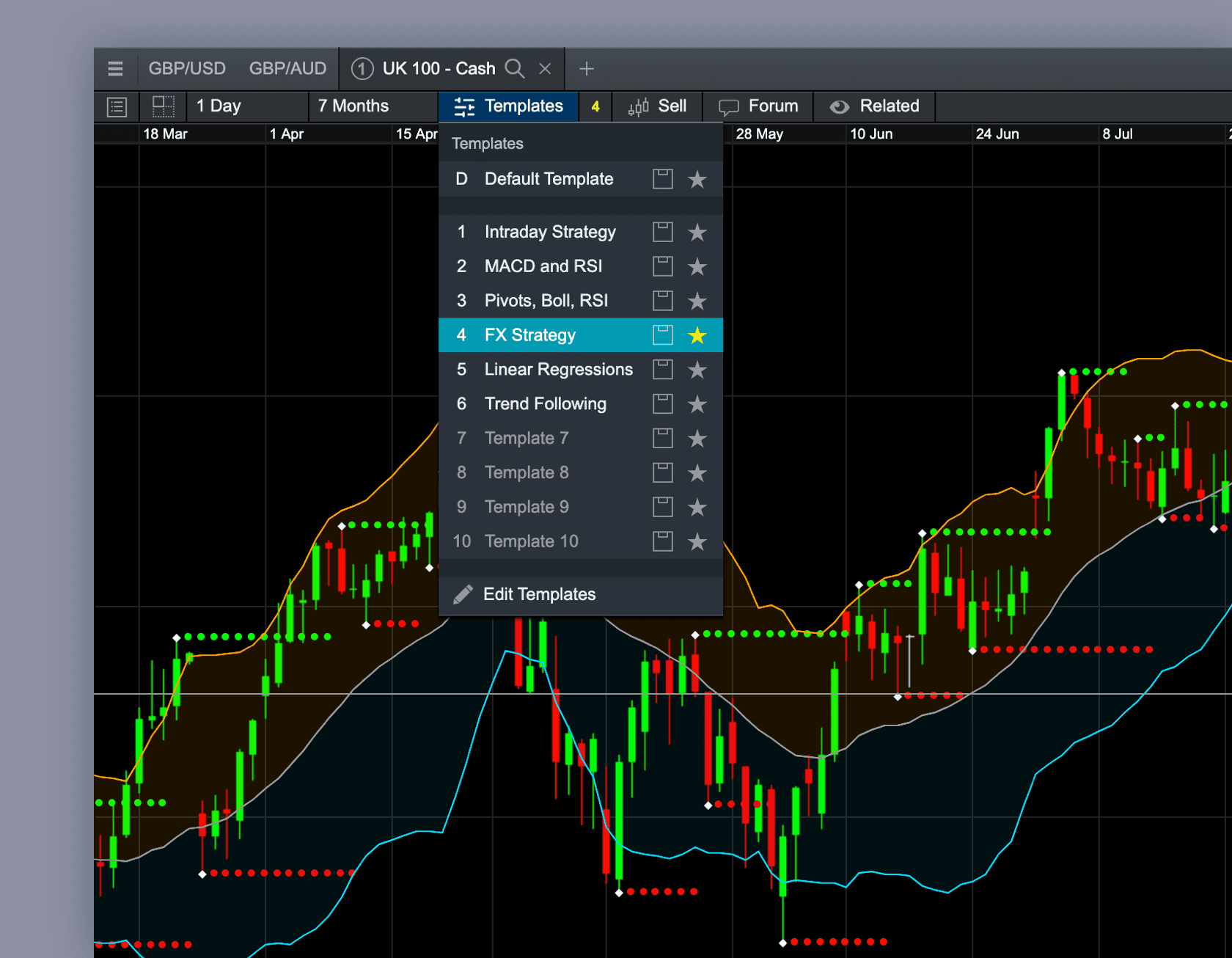Select the Pivots, Boll, RSI template
1232x958 pixels.
546,301
